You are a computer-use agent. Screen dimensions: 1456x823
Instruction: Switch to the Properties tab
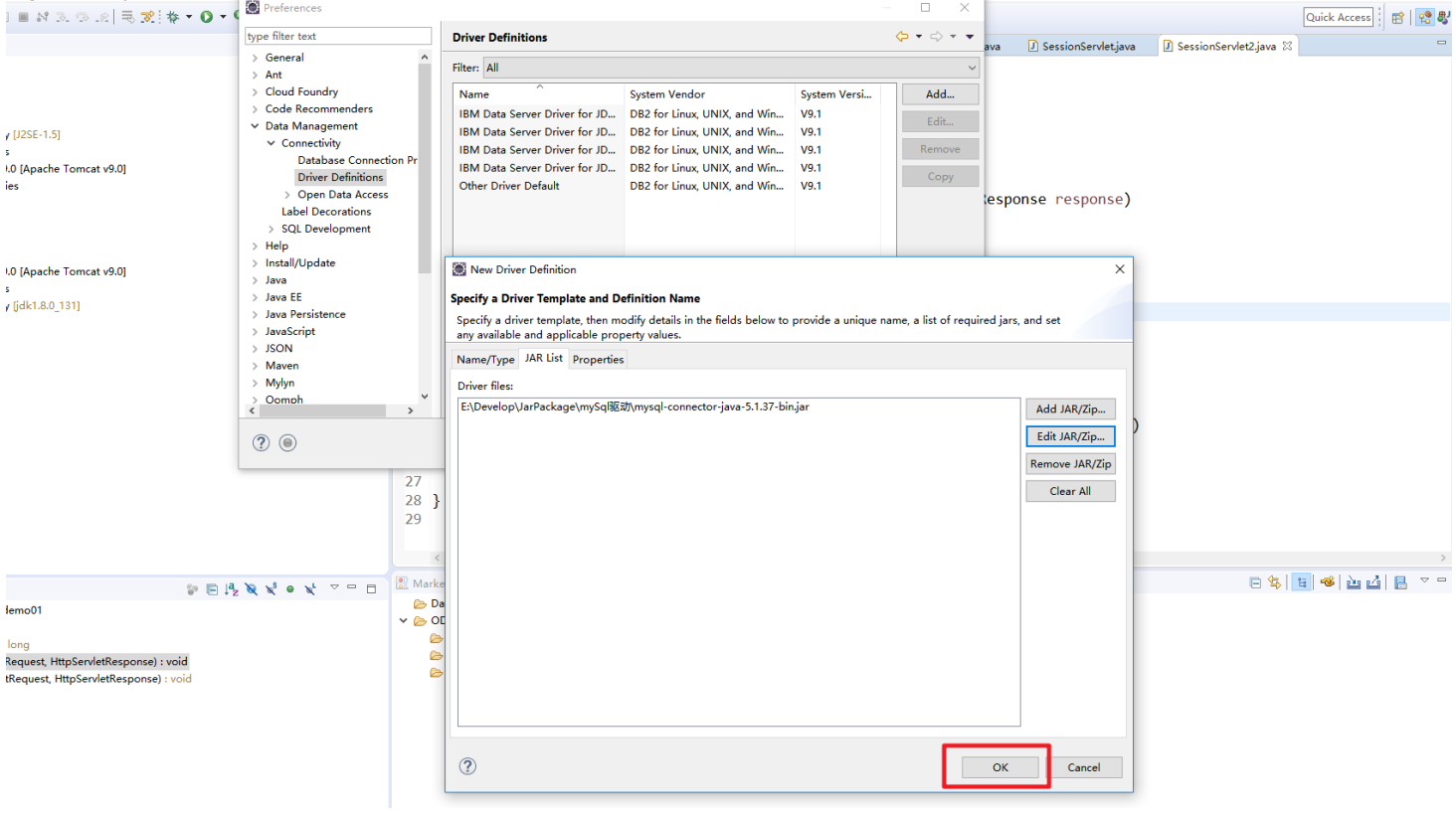coord(598,360)
